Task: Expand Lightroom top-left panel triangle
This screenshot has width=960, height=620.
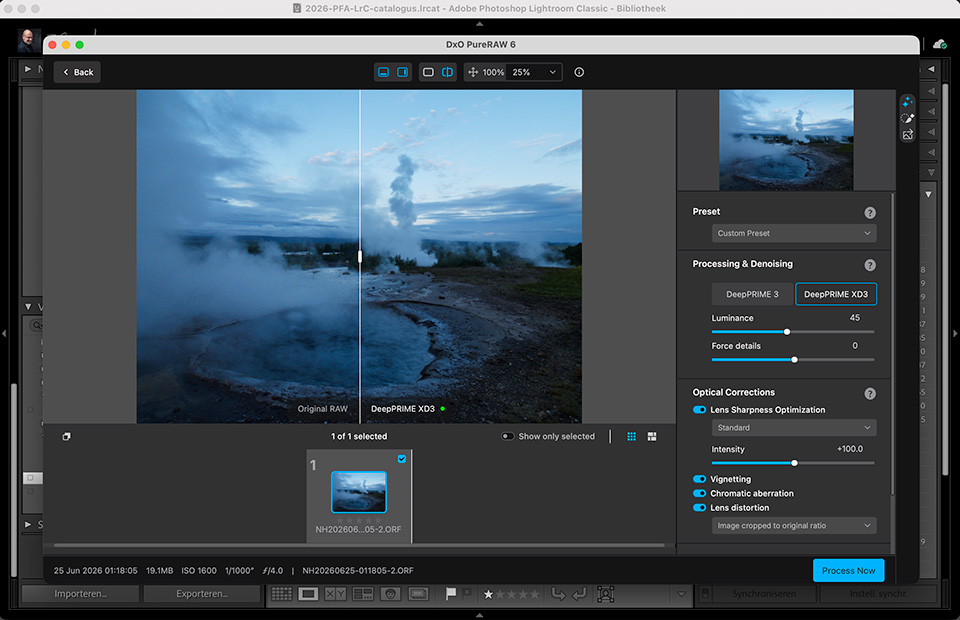Action: (28, 69)
